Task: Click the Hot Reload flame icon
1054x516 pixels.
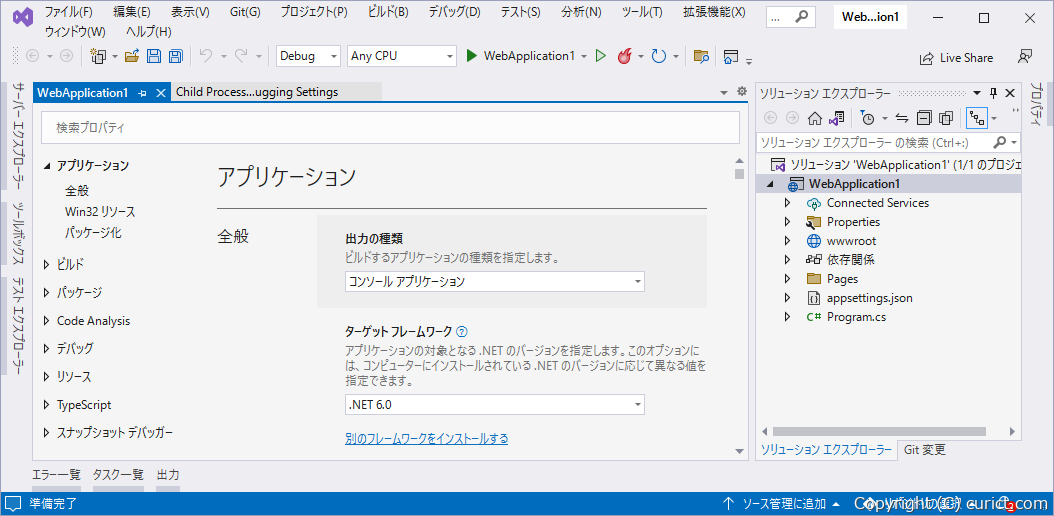Action: [x=624, y=56]
